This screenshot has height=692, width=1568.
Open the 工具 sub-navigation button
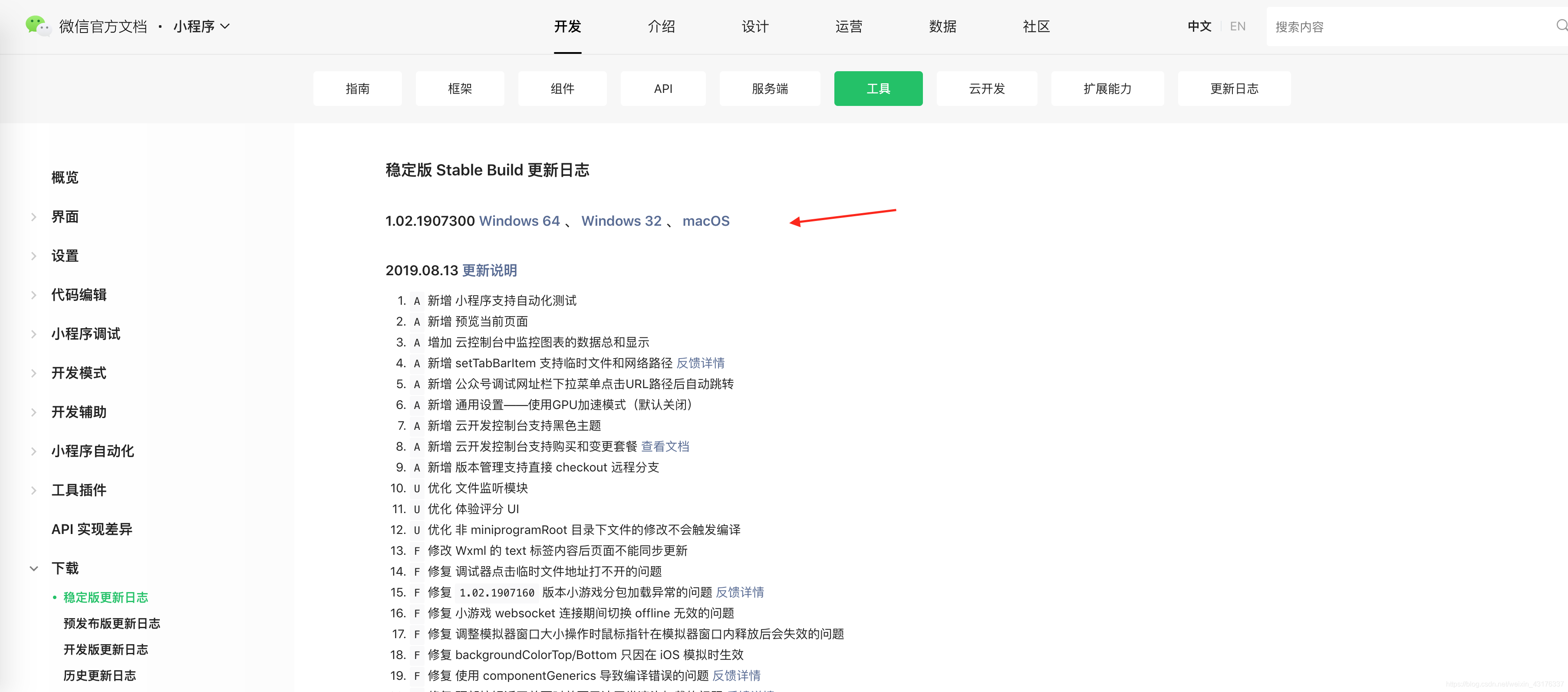(878, 88)
